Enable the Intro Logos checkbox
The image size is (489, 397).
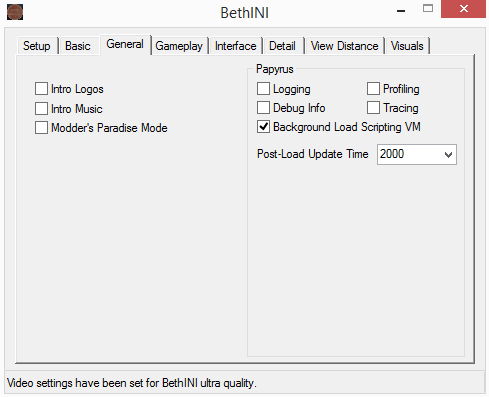41,89
